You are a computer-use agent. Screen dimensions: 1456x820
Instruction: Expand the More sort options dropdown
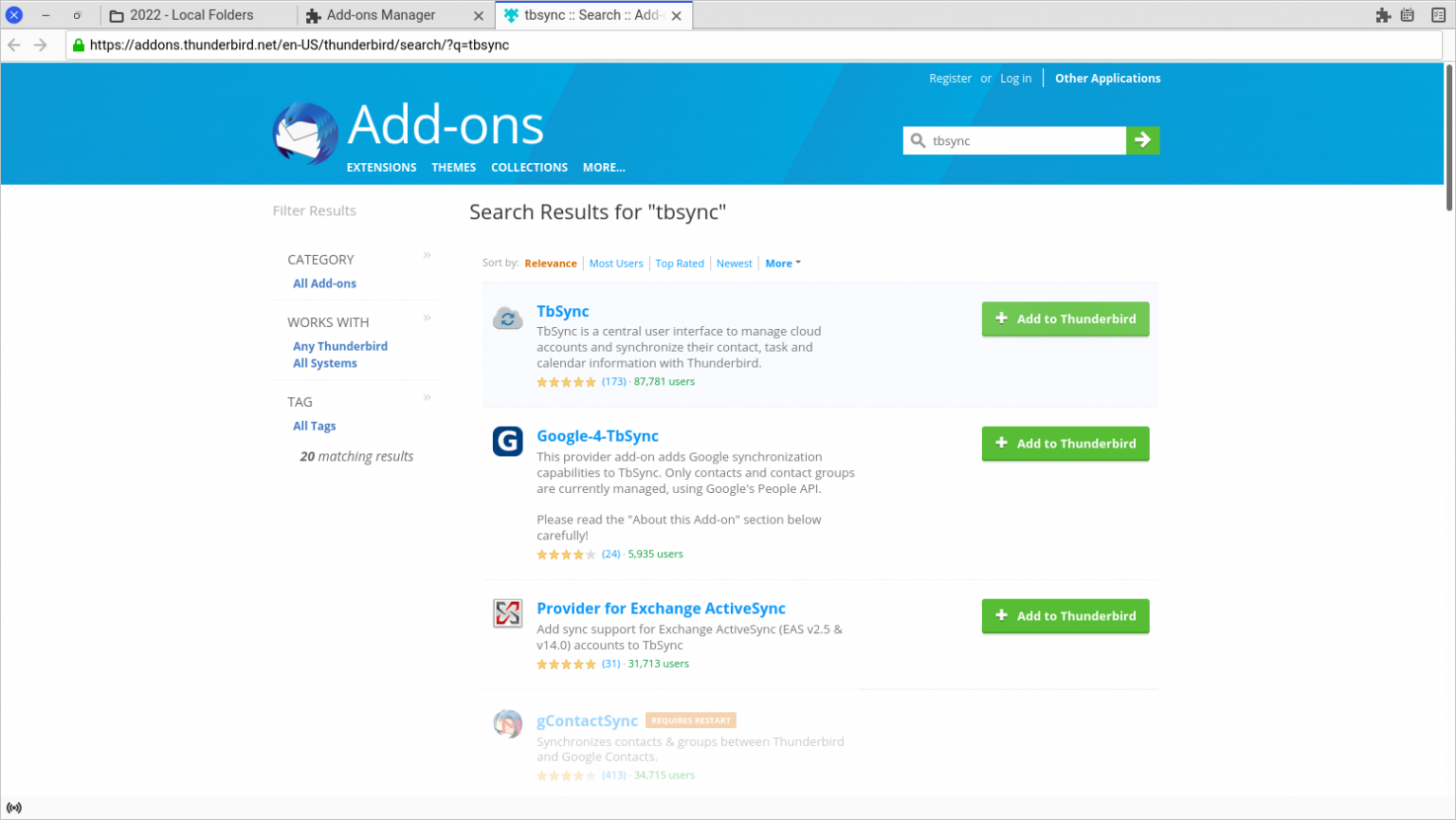782,264
